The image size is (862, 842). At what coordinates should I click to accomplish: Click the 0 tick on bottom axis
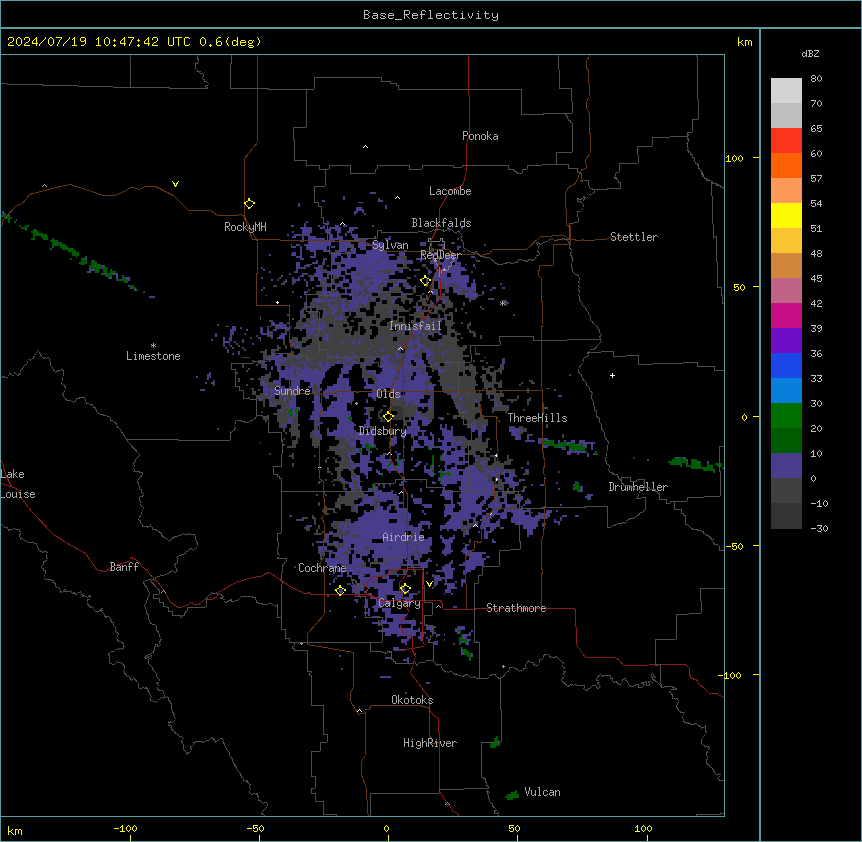pyautogui.click(x=386, y=828)
